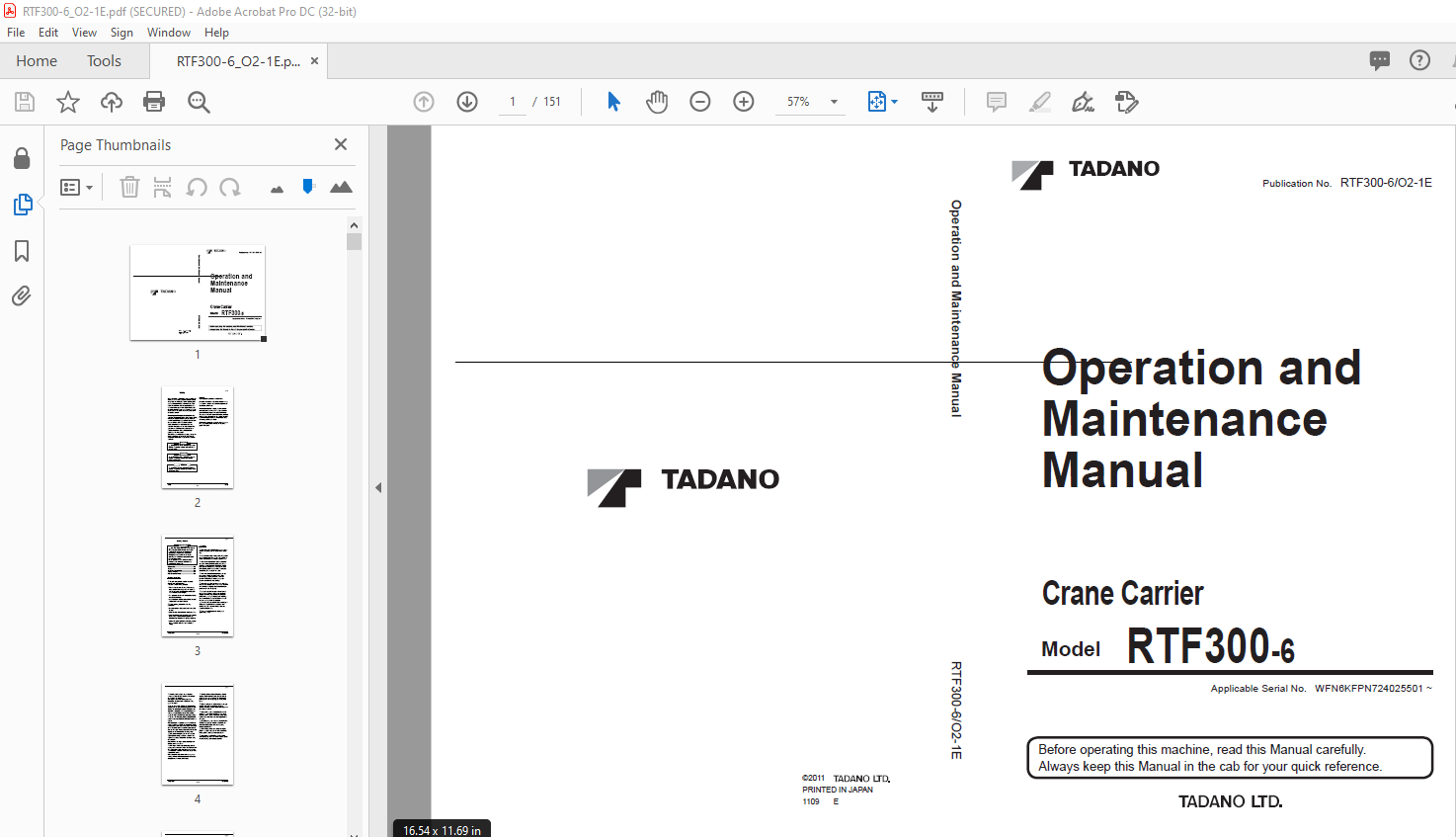Click the scrolling mode icon

pos(932,102)
